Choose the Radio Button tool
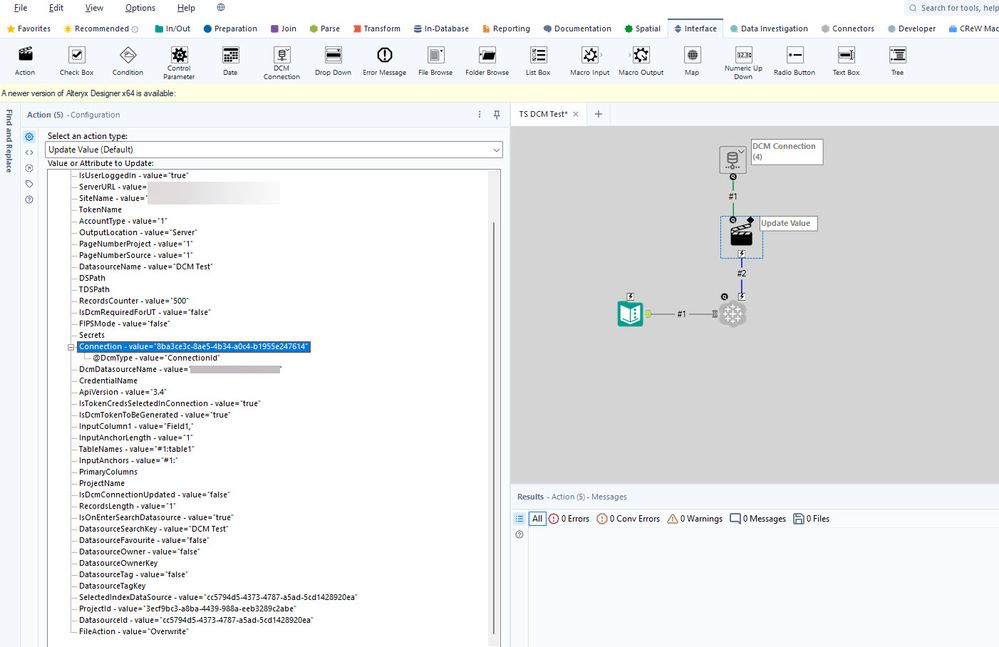The width and height of the screenshot is (999, 647). (794, 60)
